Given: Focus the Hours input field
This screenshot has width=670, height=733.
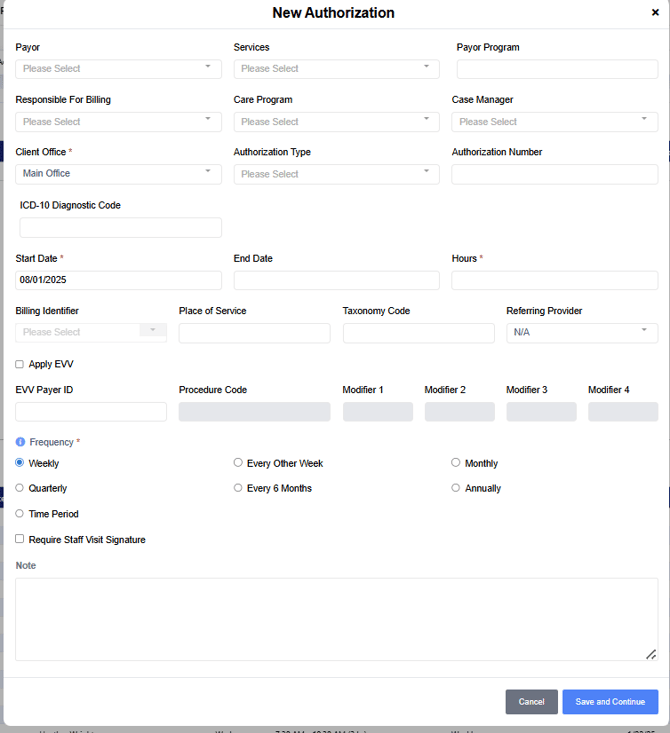Looking at the screenshot, I should click(554, 281).
